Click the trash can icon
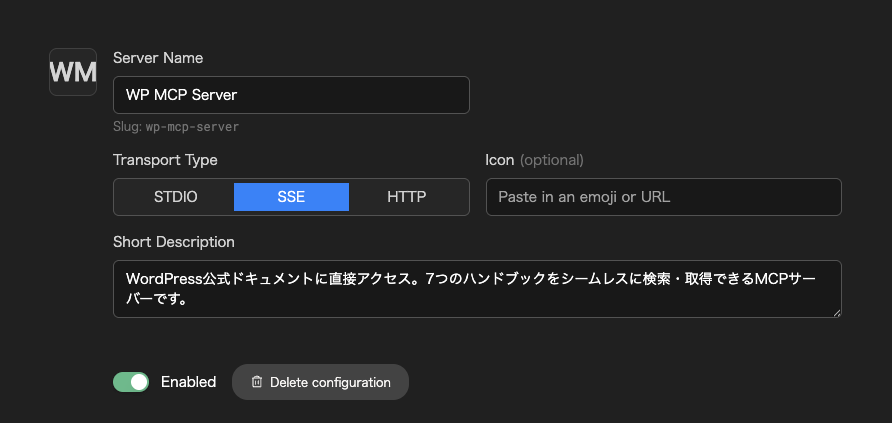This screenshot has width=892, height=423. click(257, 382)
